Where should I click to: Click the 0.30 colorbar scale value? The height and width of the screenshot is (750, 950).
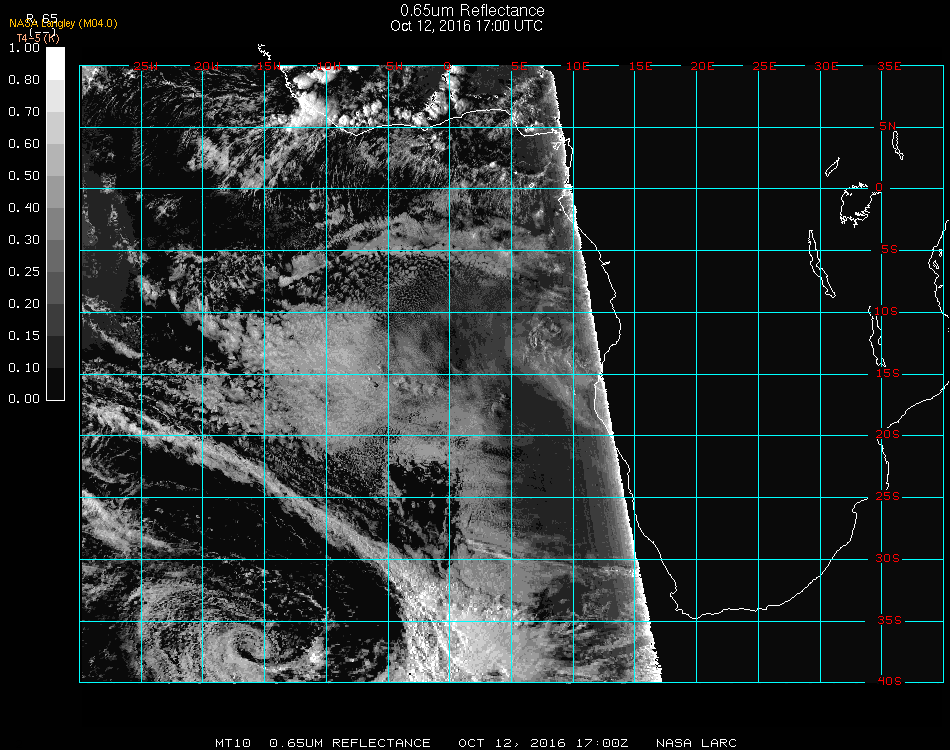tap(24, 241)
